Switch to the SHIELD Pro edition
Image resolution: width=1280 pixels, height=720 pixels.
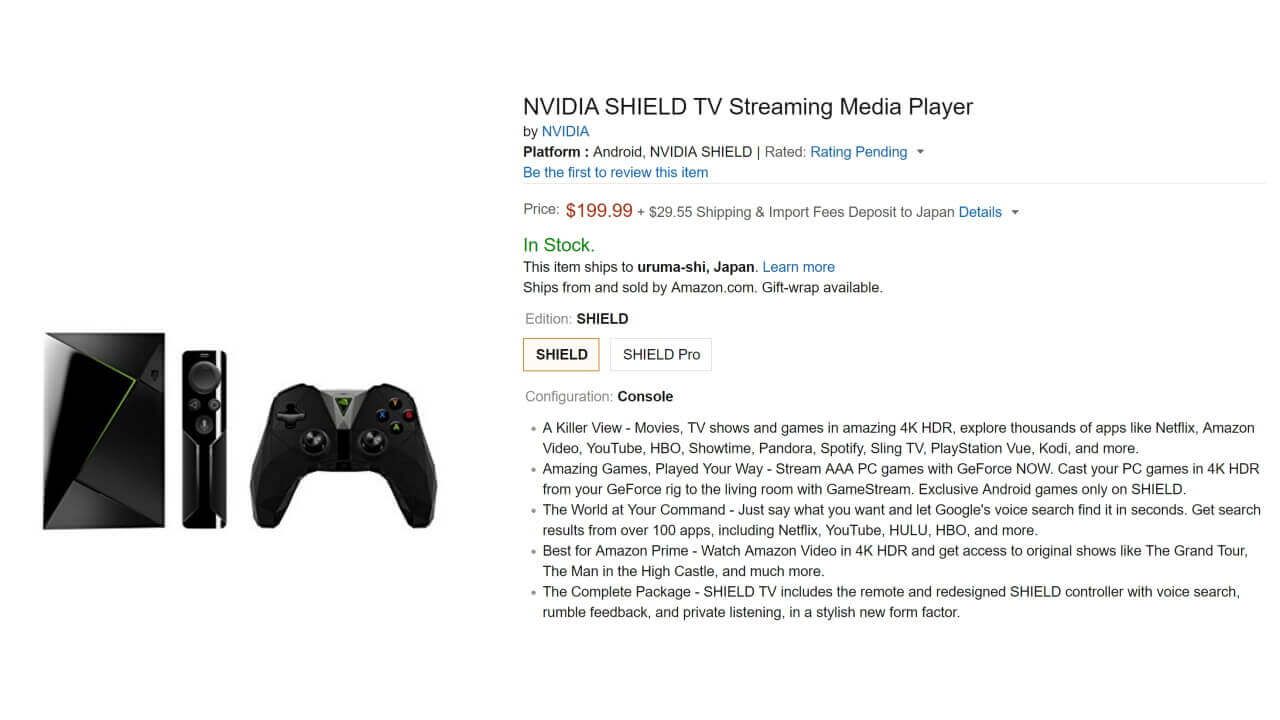coord(660,354)
